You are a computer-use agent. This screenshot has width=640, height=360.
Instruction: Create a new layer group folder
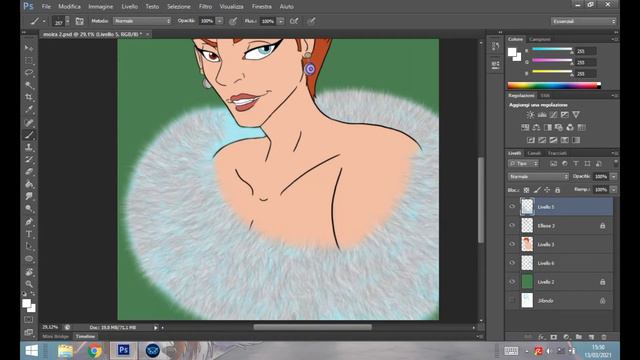(x=579, y=337)
